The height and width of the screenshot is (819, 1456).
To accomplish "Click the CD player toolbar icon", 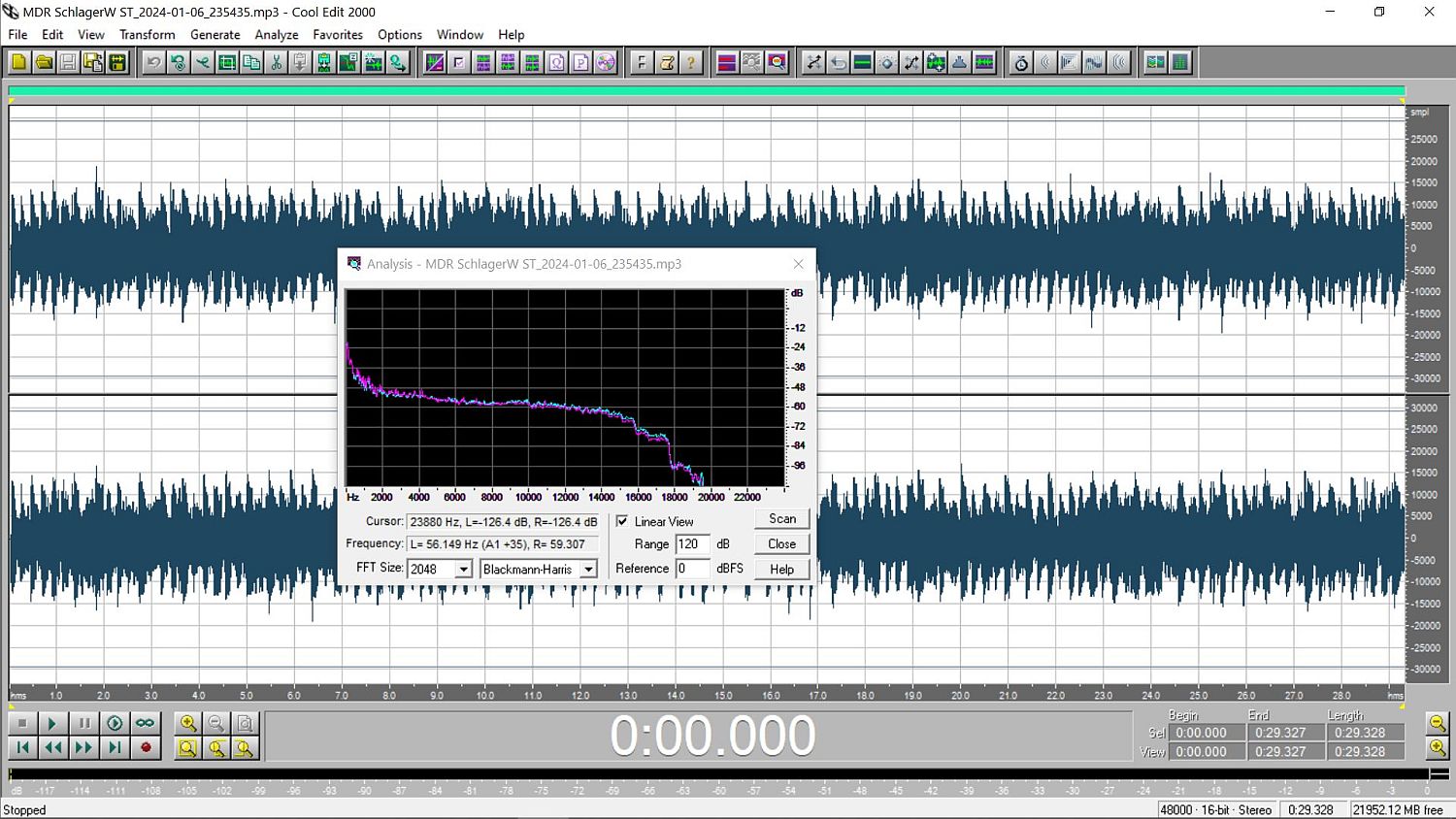I will 606,63.
